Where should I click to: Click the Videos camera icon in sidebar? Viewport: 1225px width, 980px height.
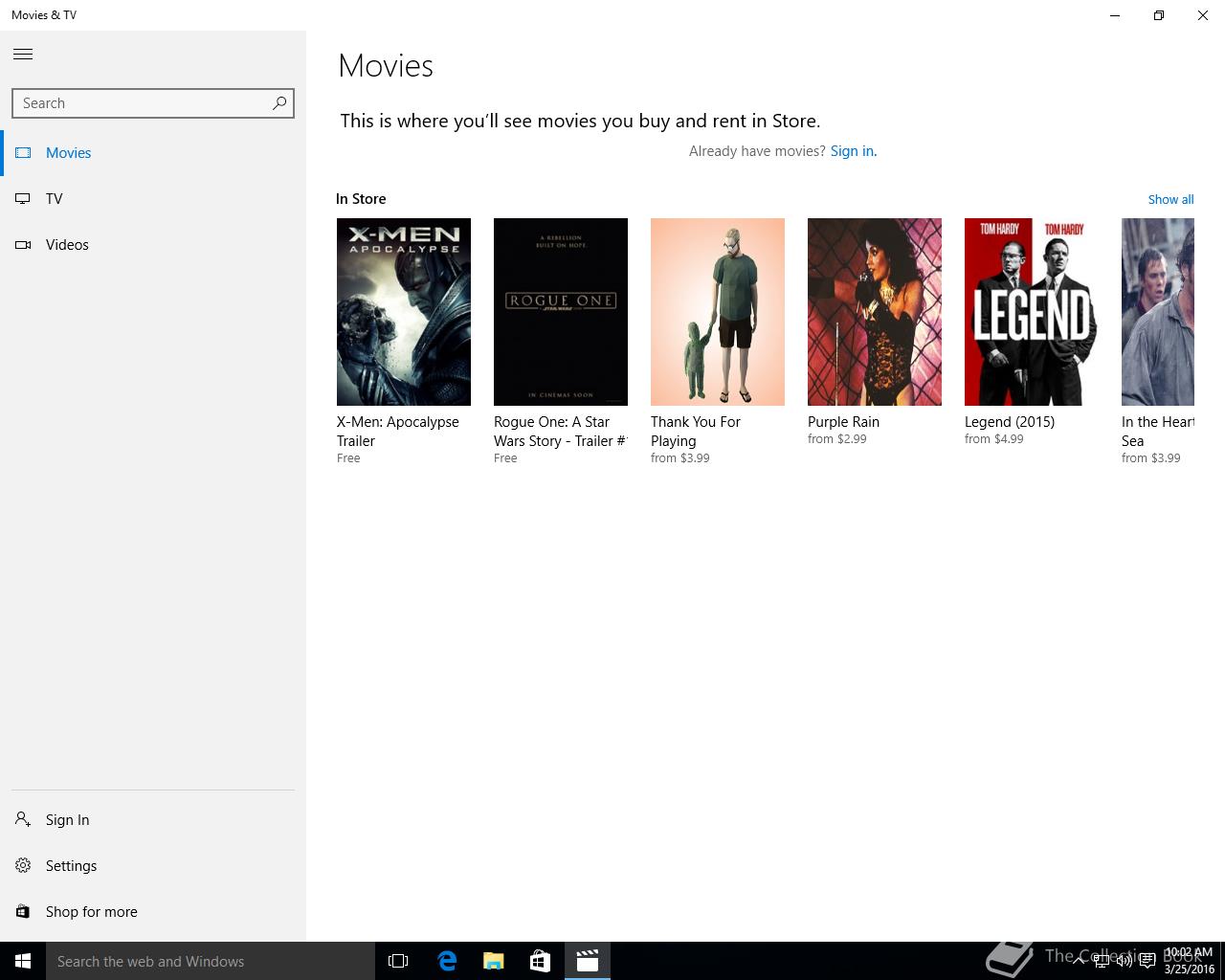23,245
